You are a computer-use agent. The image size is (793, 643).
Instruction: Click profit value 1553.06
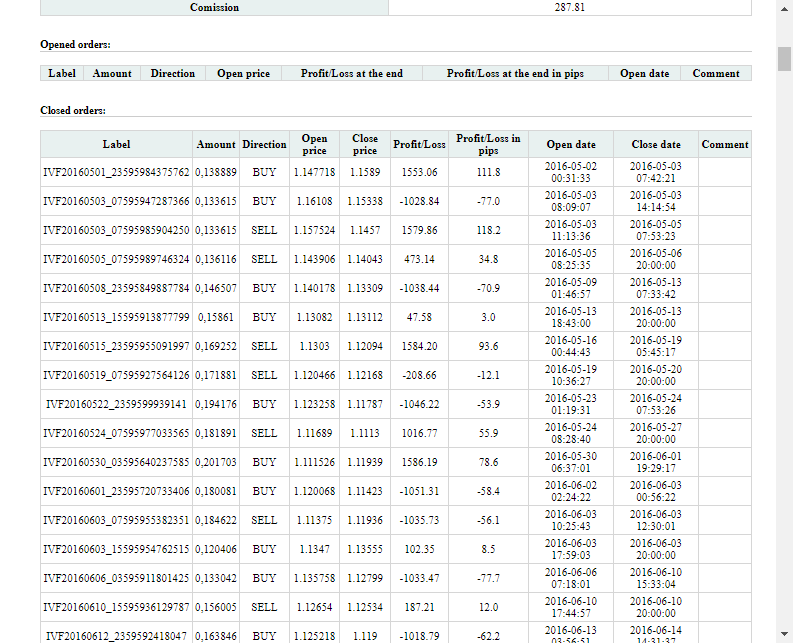pos(419,172)
